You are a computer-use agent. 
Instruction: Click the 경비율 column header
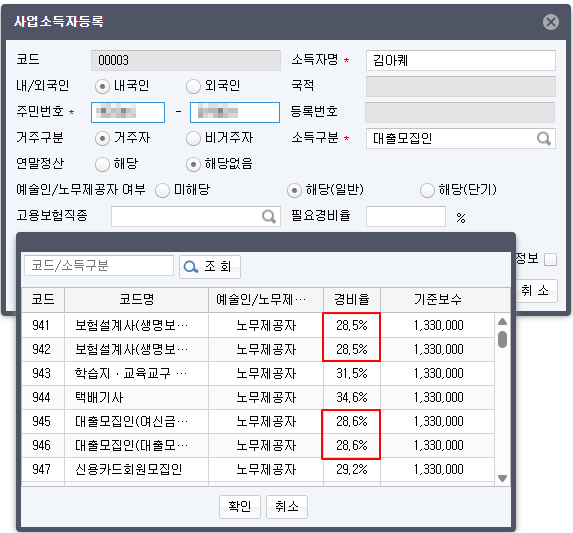(x=352, y=300)
